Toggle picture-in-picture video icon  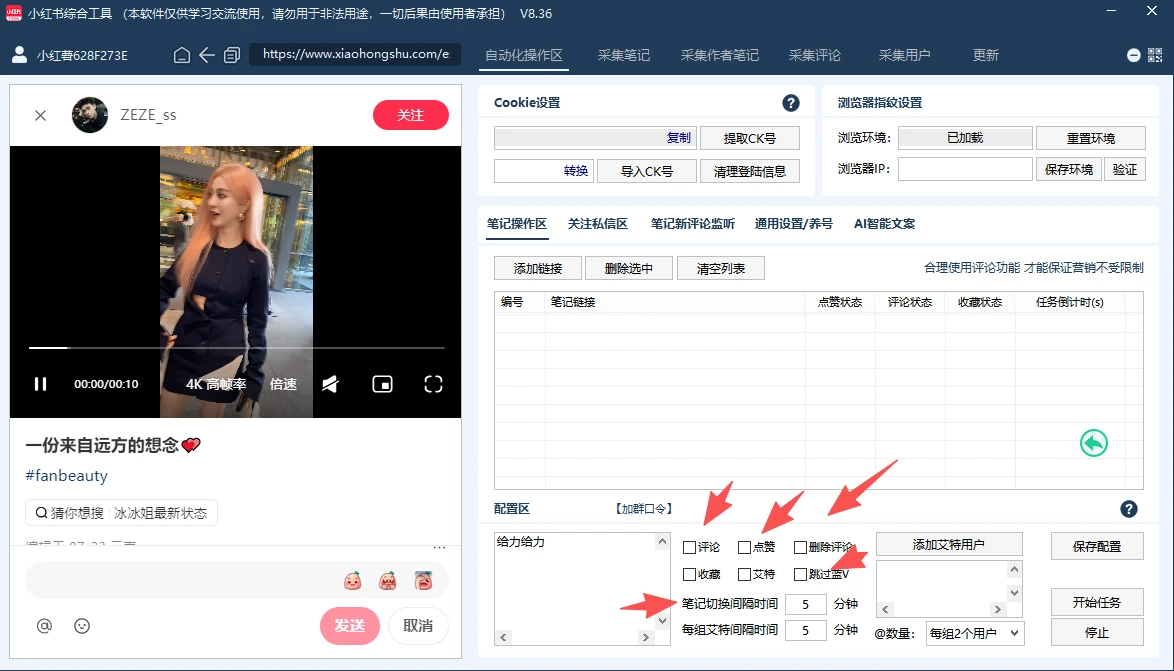383,384
